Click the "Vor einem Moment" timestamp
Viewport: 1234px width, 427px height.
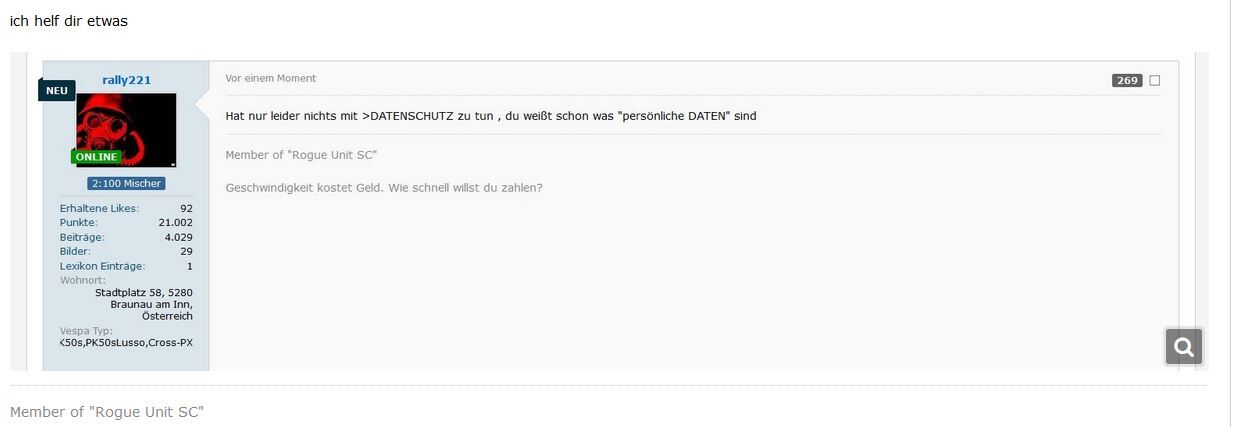pyautogui.click(x=271, y=78)
